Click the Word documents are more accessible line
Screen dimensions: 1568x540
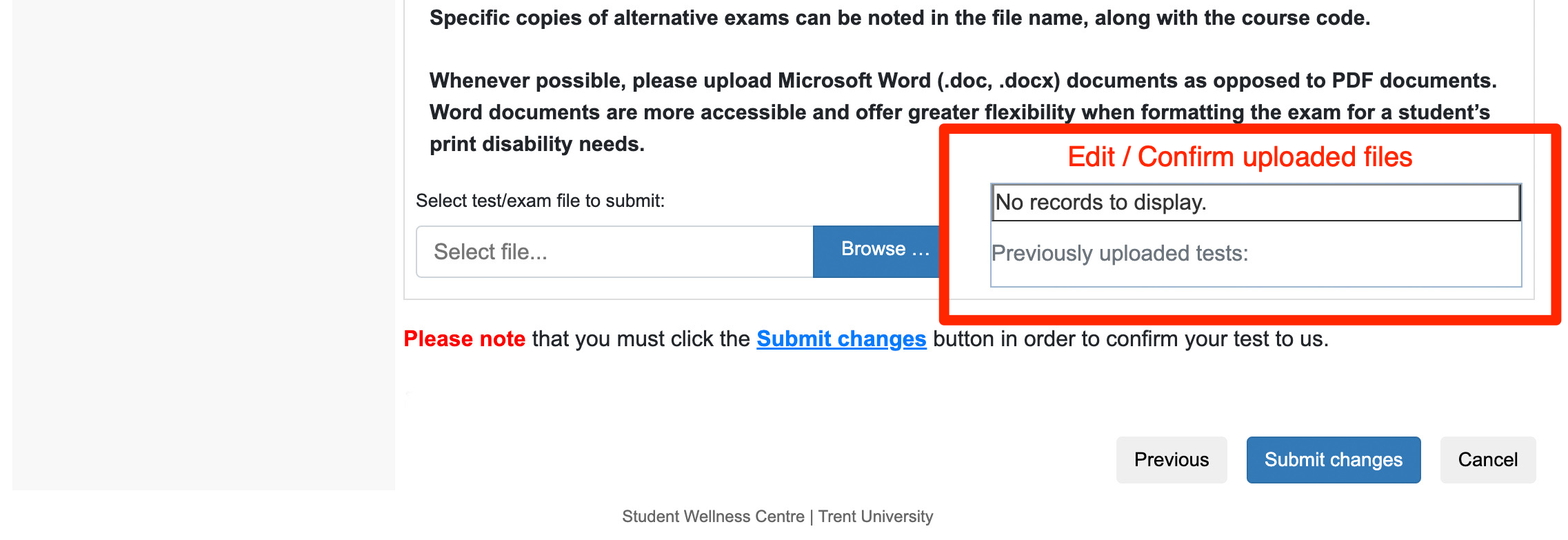click(x=690, y=112)
